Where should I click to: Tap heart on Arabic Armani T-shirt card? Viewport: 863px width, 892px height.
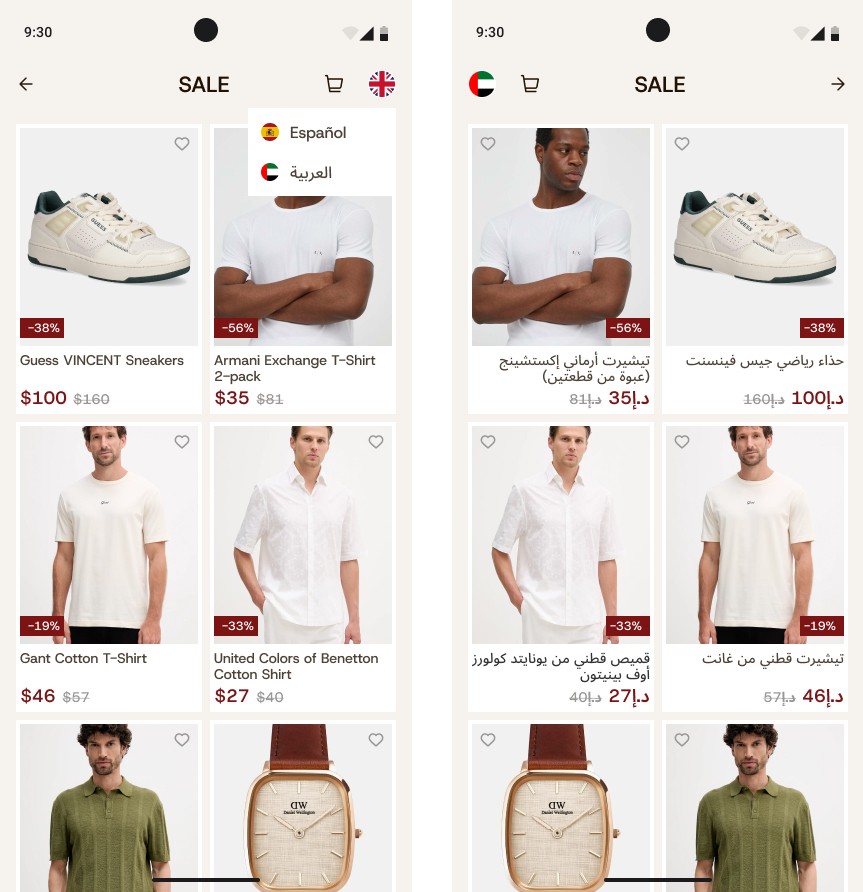[x=488, y=143]
